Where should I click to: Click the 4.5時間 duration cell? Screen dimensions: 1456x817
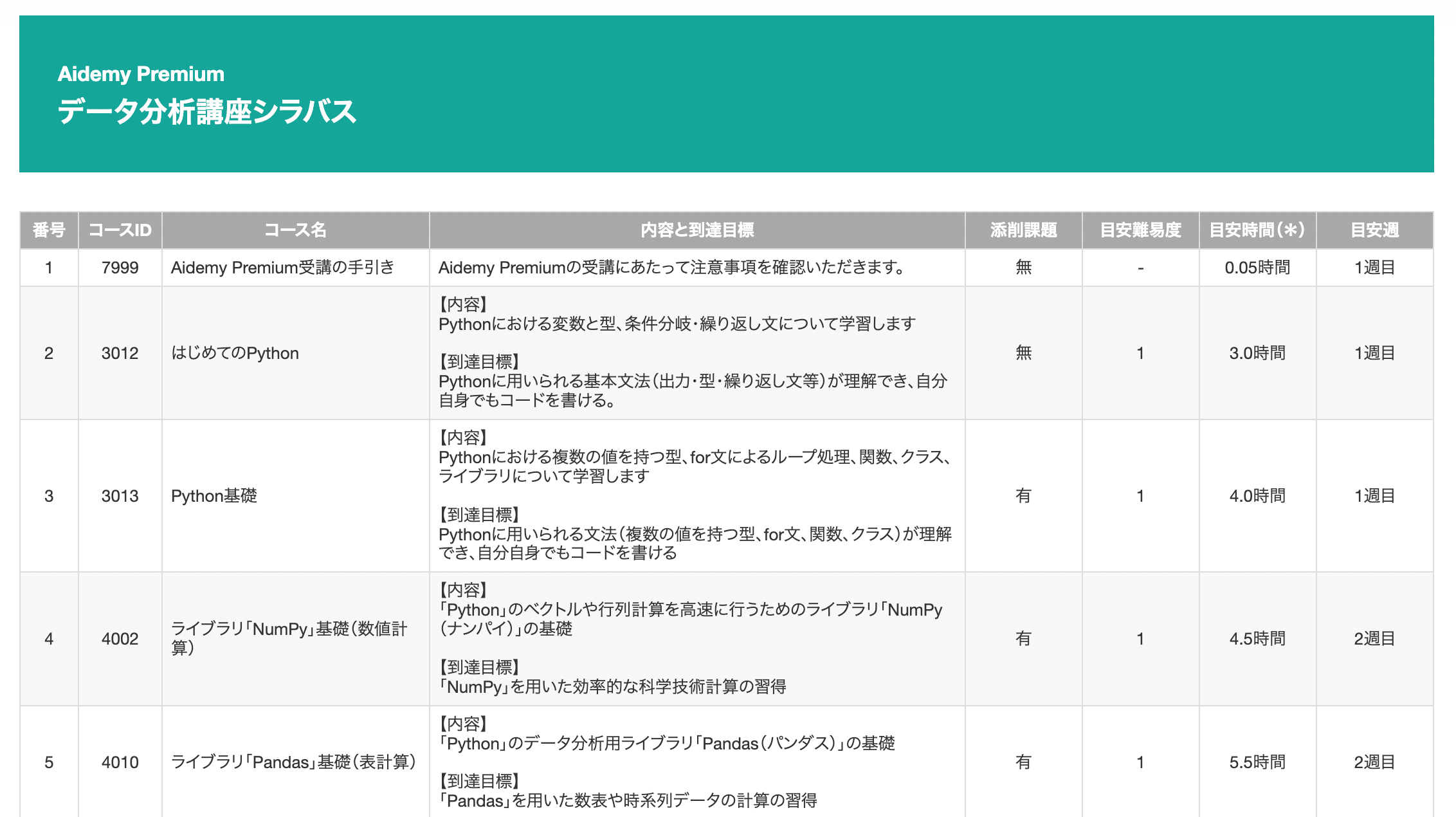point(1257,639)
